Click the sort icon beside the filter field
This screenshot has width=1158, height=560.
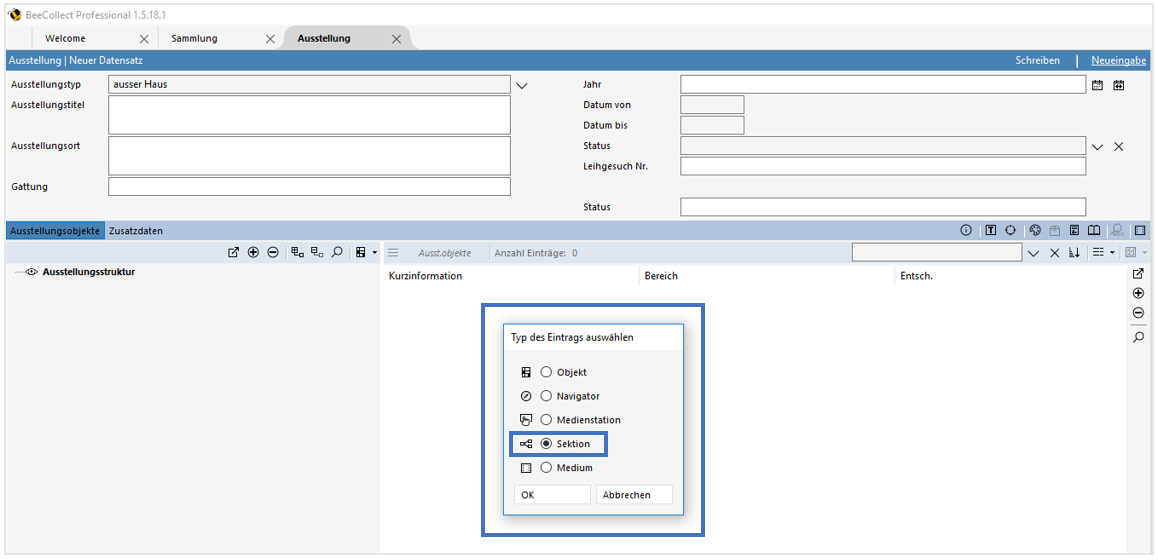pos(1075,253)
